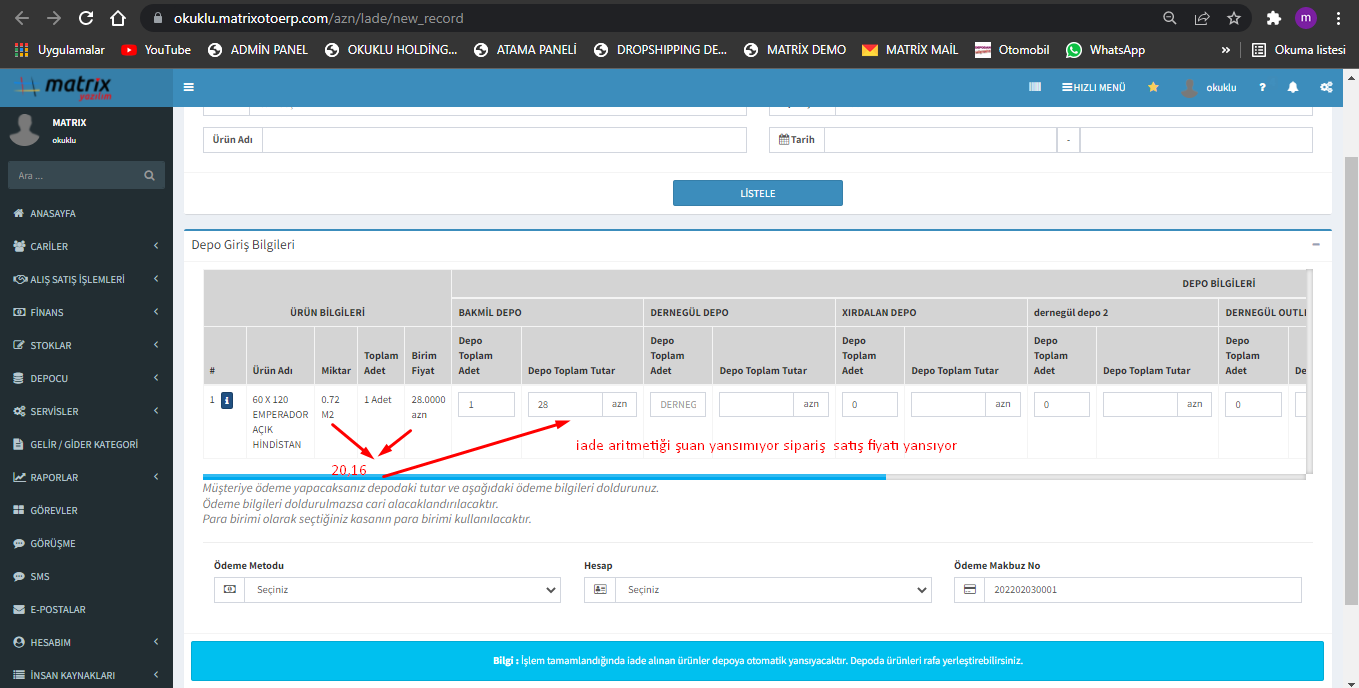The image size is (1359, 688).
Task: Expand the CARİLER sidebar menu
Action: click(86, 246)
